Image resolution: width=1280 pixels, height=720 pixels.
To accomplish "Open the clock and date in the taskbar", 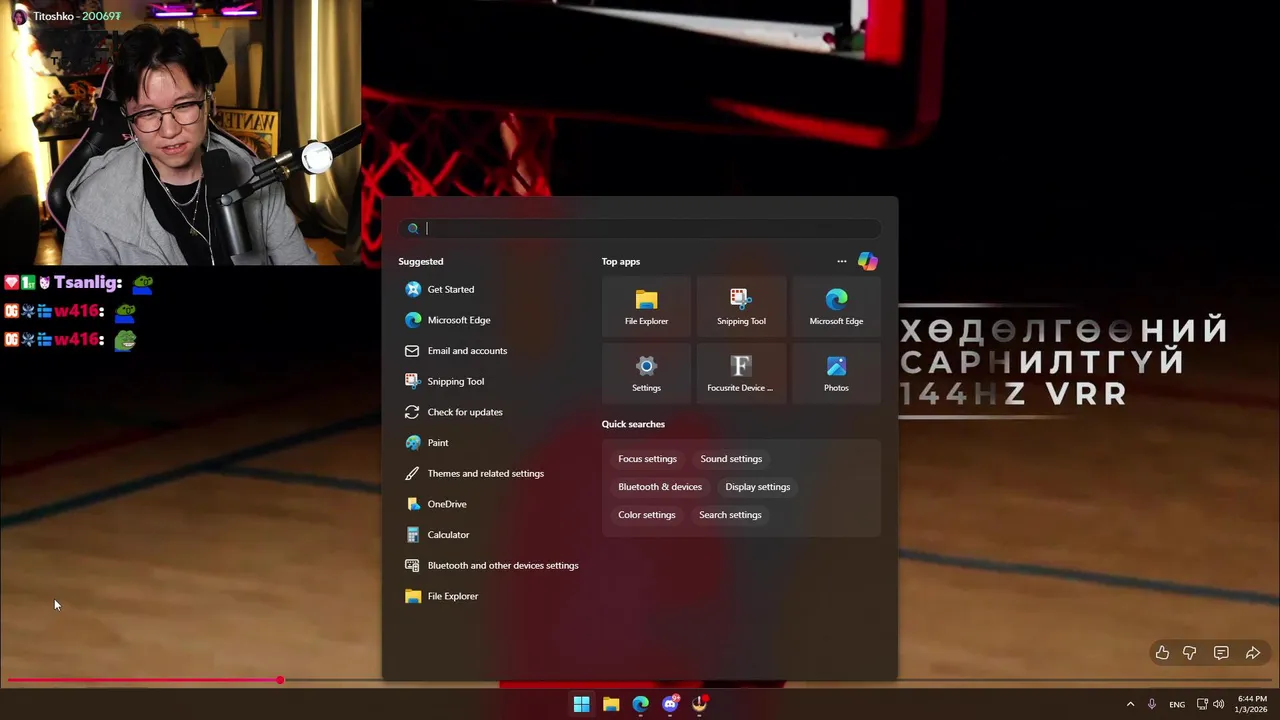I will pos(1252,704).
